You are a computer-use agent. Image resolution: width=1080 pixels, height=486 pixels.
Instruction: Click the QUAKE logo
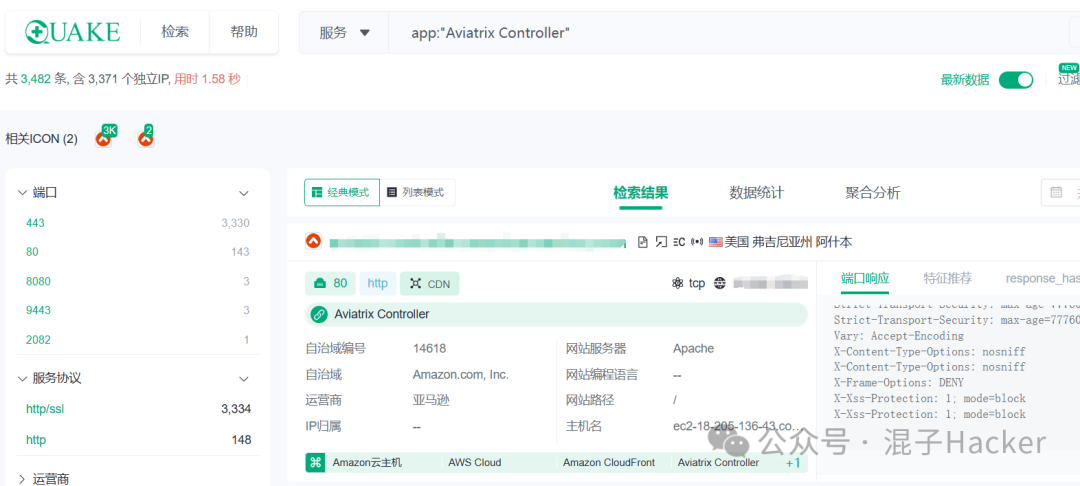point(72,32)
